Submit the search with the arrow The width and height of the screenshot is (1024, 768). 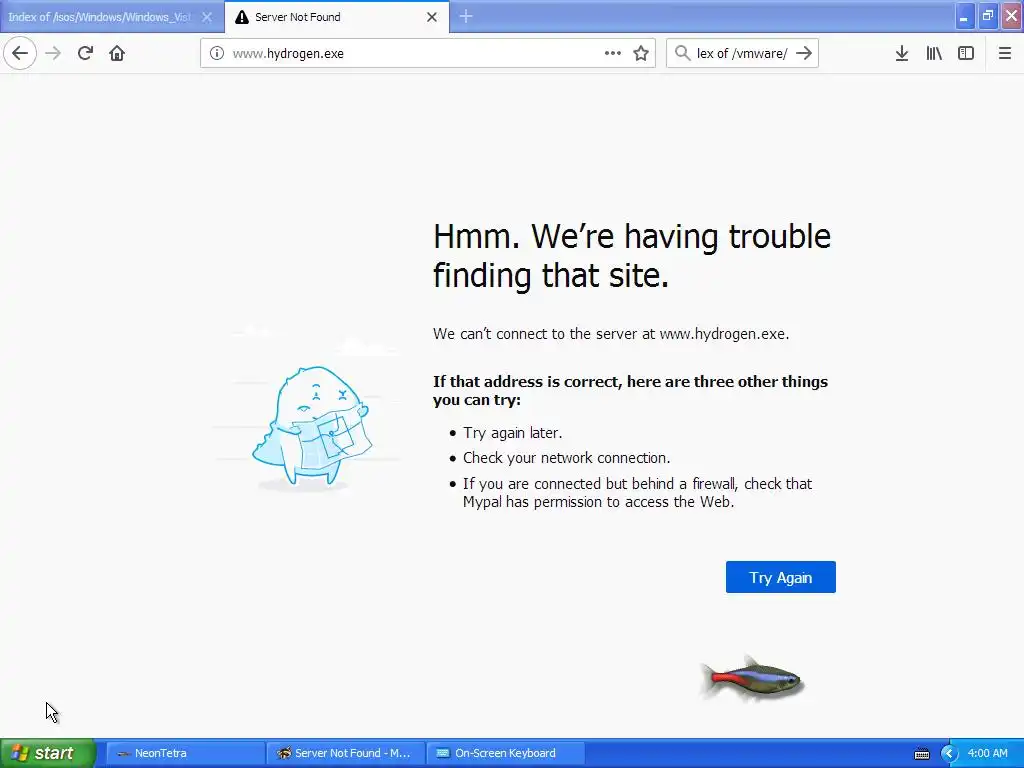[x=804, y=53]
